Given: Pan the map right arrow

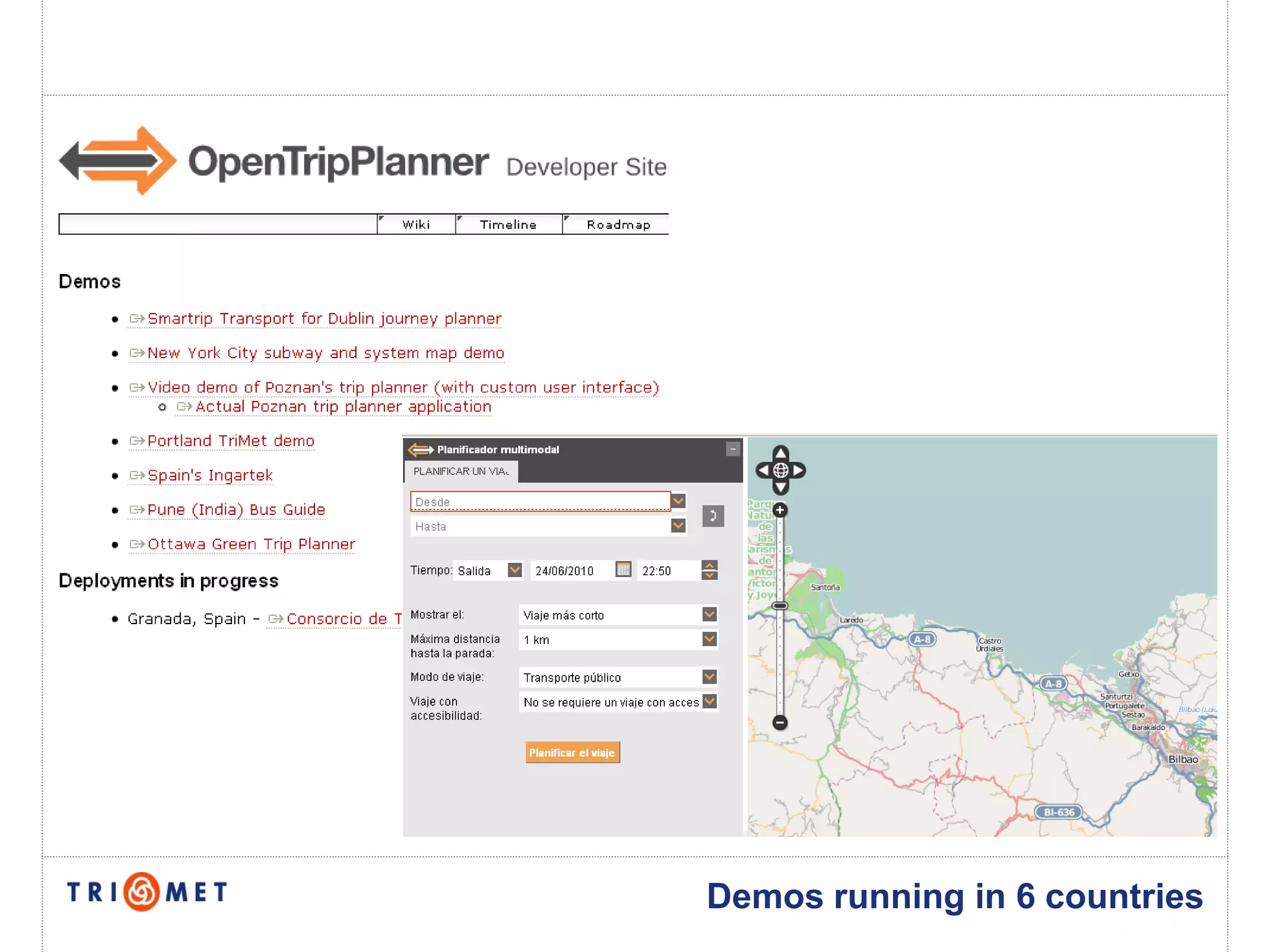Looking at the screenshot, I should (798, 470).
